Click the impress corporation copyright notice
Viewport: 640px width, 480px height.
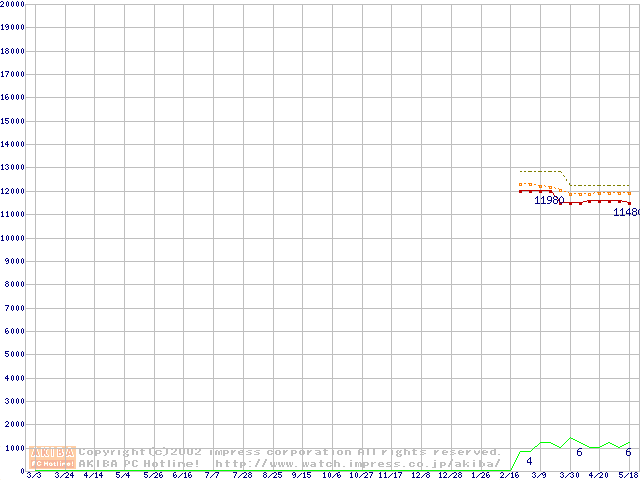click(290, 452)
